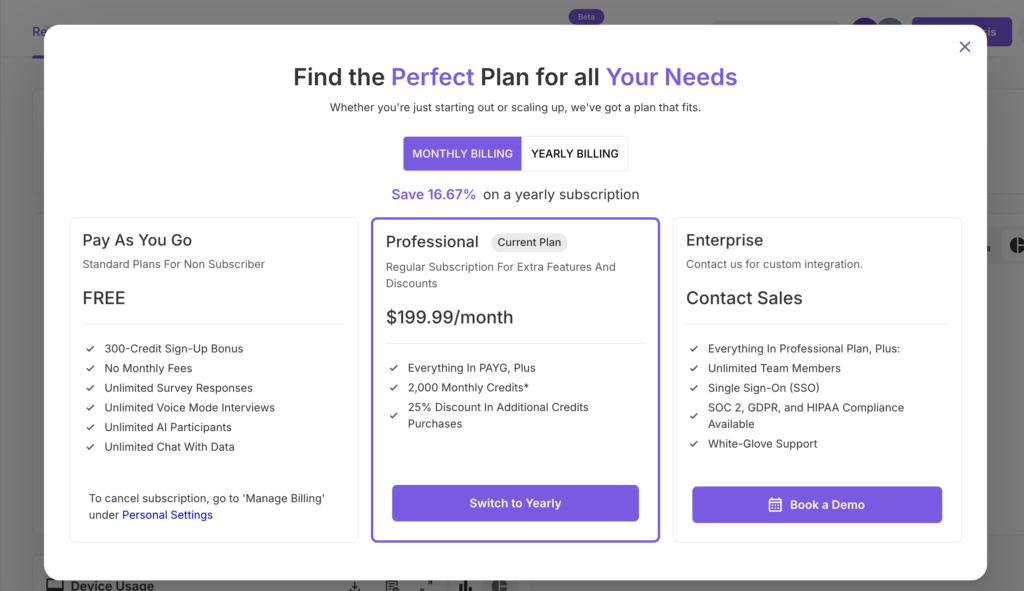Click the Contact Sales text
The image size is (1024, 591).
click(744, 298)
